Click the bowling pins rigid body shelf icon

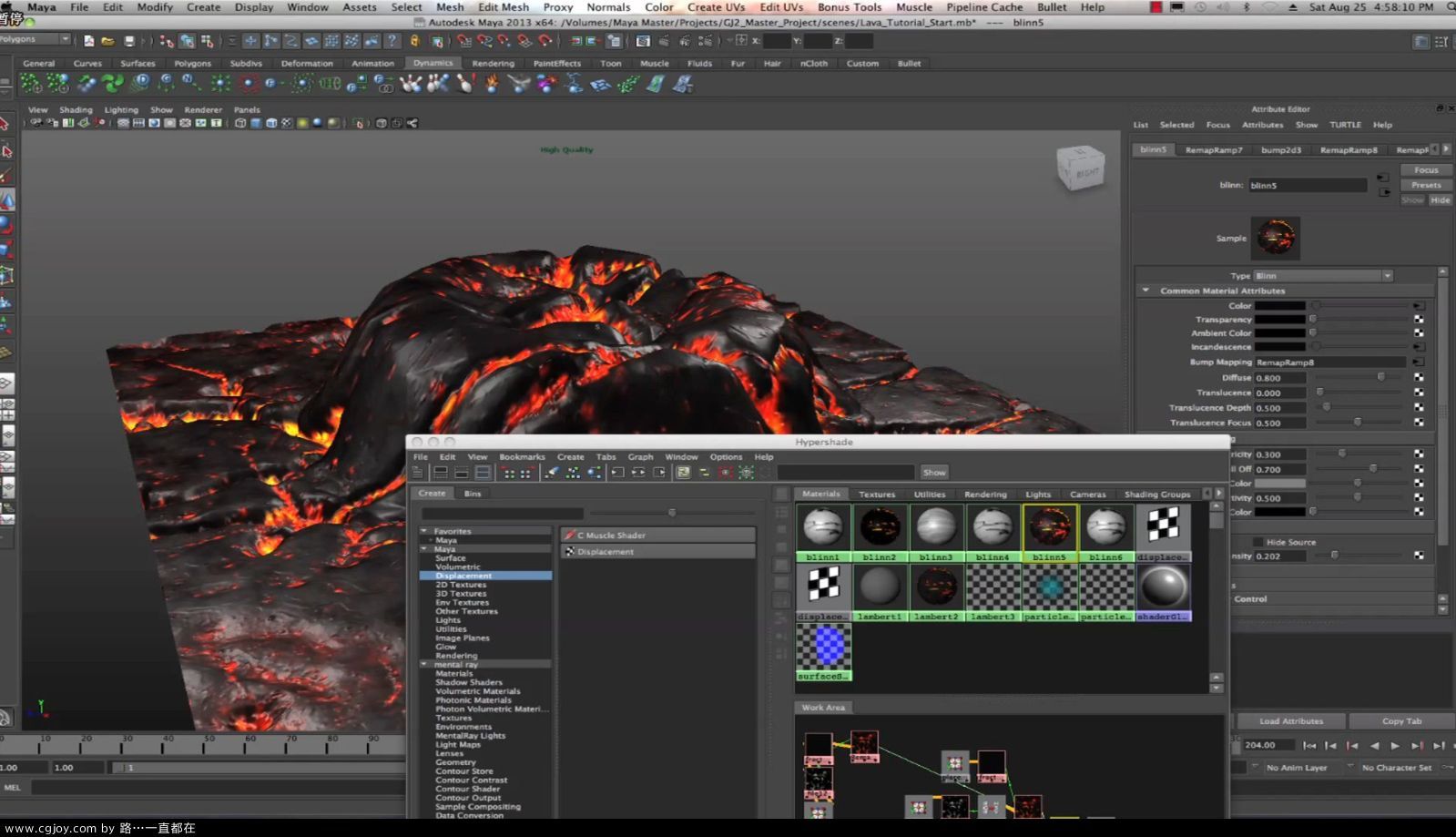411,84
